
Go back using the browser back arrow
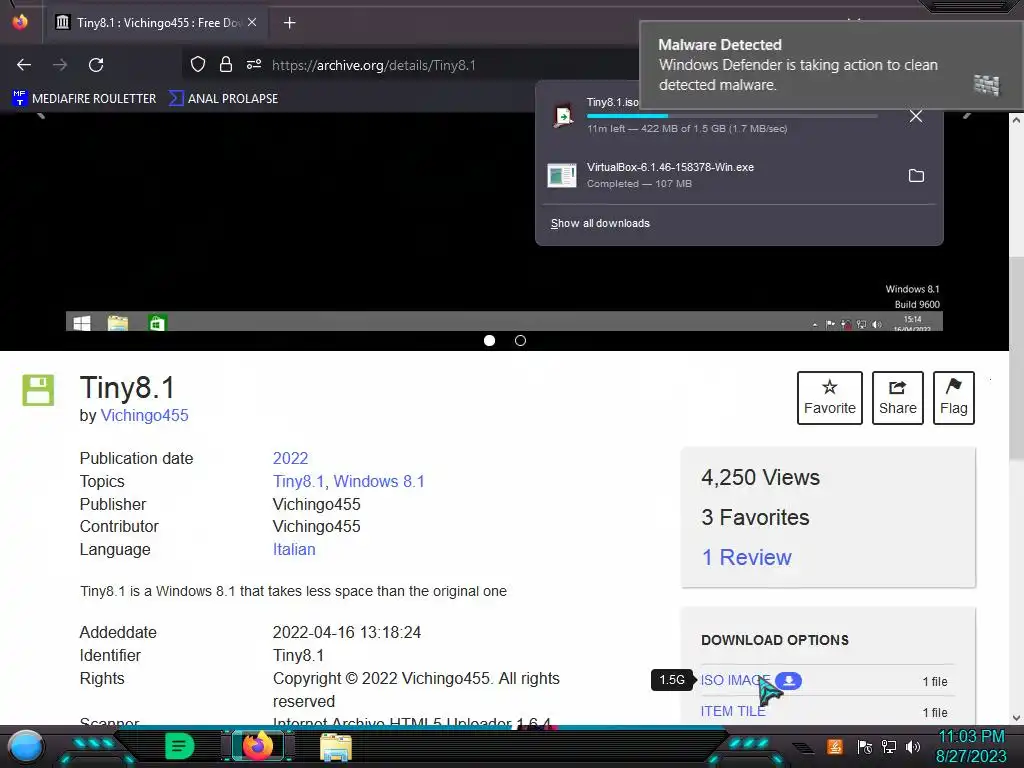pos(24,65)
